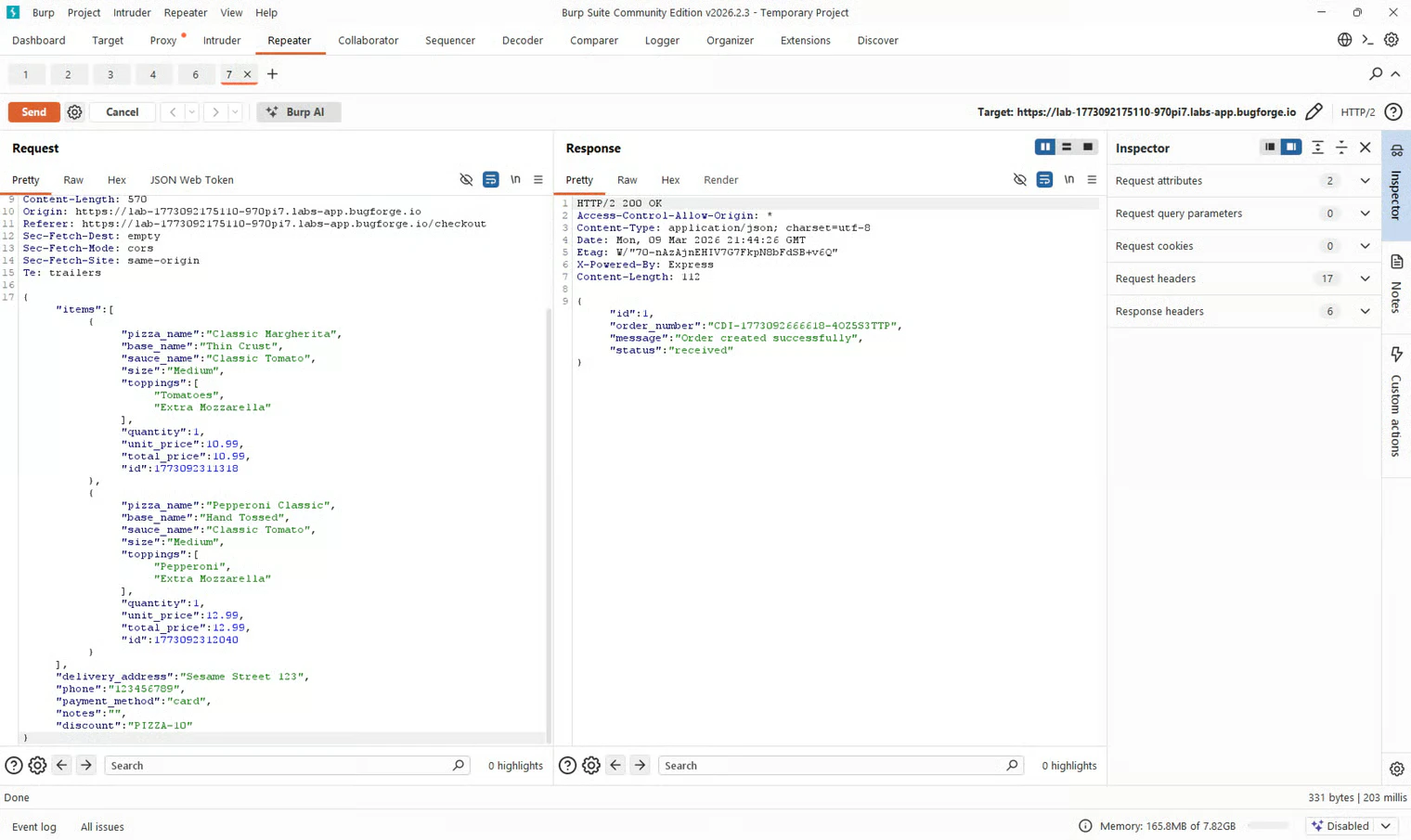1411x840 pixels.
Task: Dock Inspector layout to the right option
Action: [1291, 148]
